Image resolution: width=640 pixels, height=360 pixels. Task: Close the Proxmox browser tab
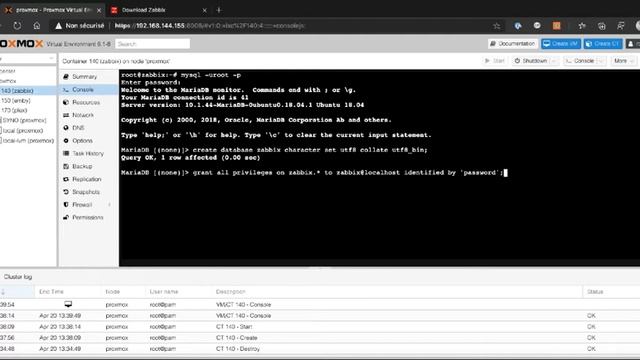(x=98, y=10)
